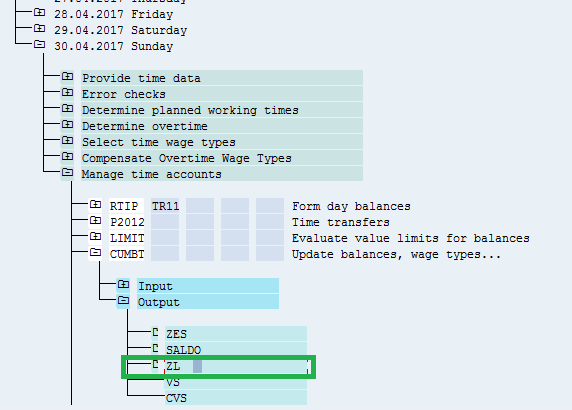Viewport: 572px width, 410px height.
Task: Open the ZL table document icon
Action: point(155,364)
